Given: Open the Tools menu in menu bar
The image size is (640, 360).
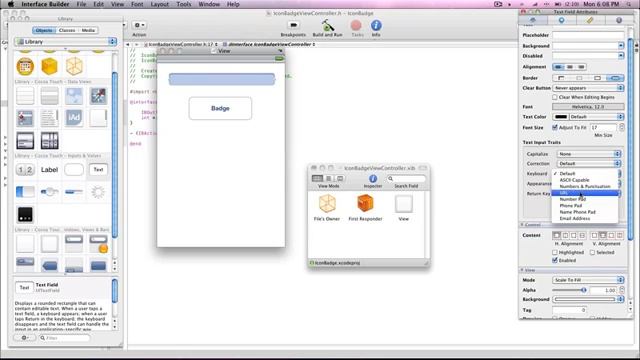Looking at the screenshot, I should click(x=184, y=4).
